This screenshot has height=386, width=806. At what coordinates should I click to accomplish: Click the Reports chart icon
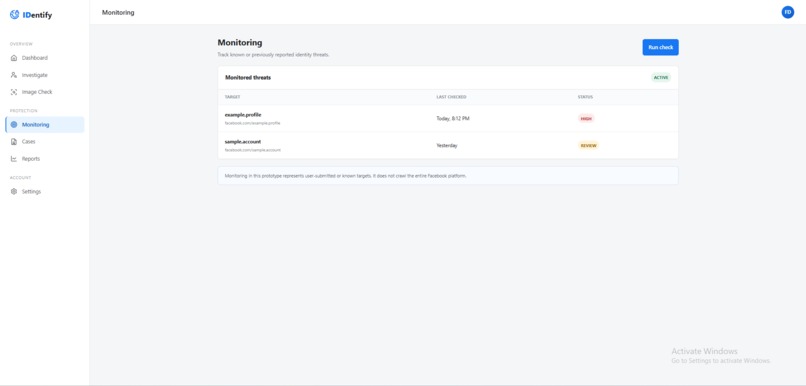[x=14, y=159]
